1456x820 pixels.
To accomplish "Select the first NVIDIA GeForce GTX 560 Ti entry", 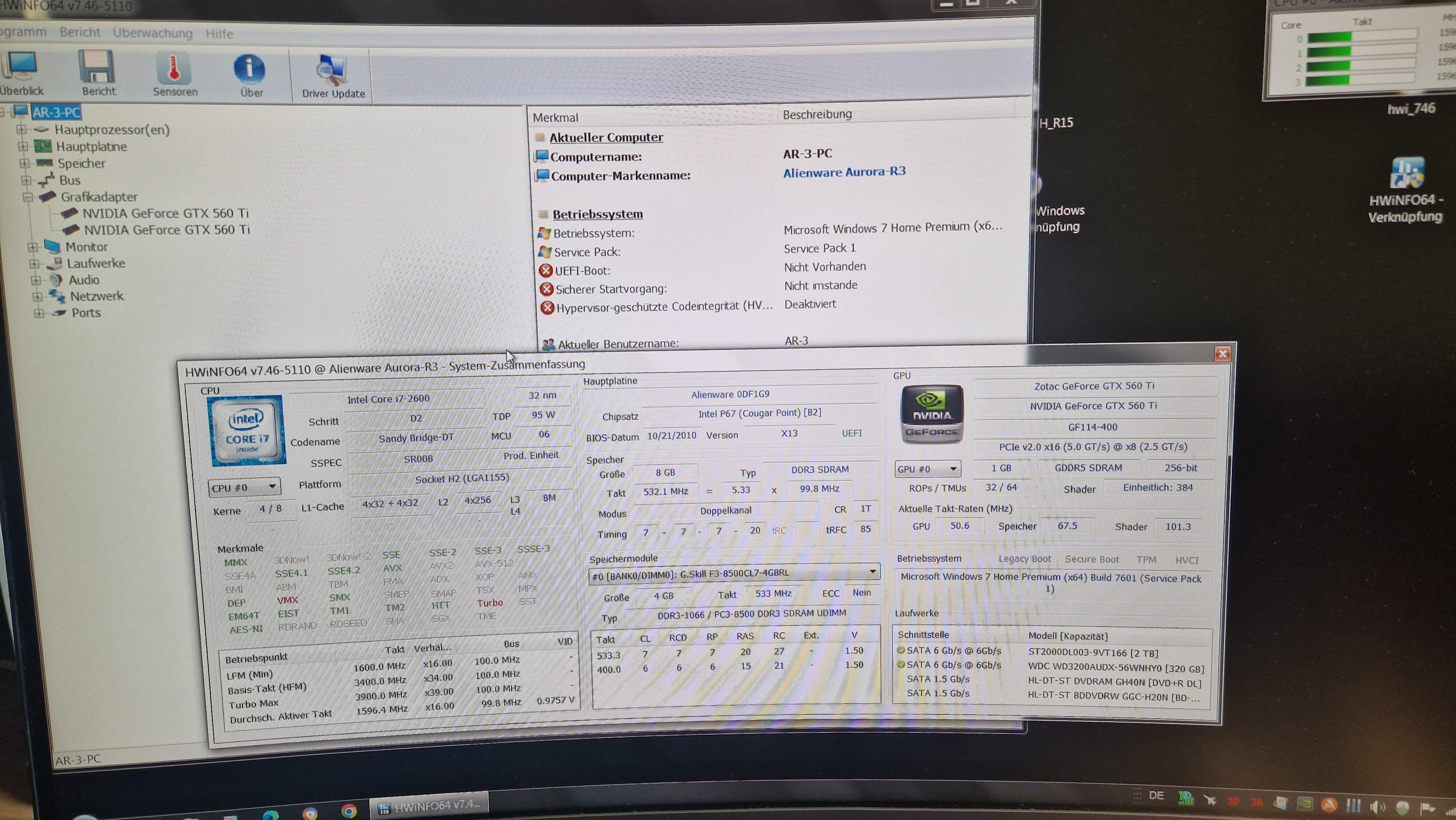I will [165, 213].
